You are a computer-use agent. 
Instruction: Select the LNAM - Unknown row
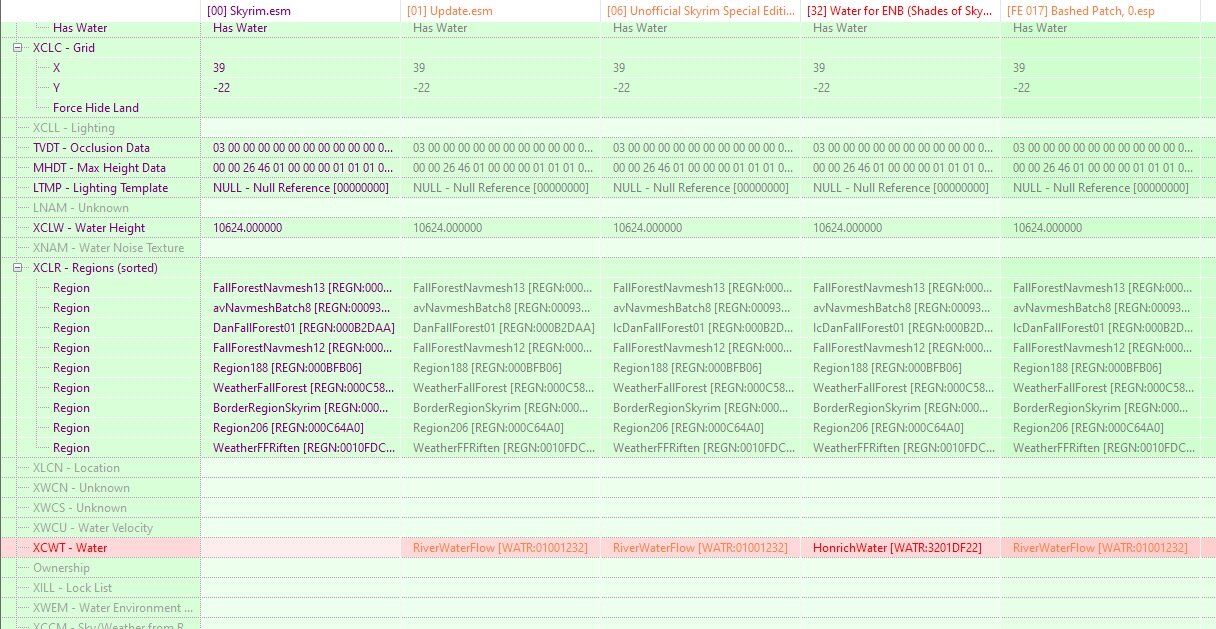81,208
